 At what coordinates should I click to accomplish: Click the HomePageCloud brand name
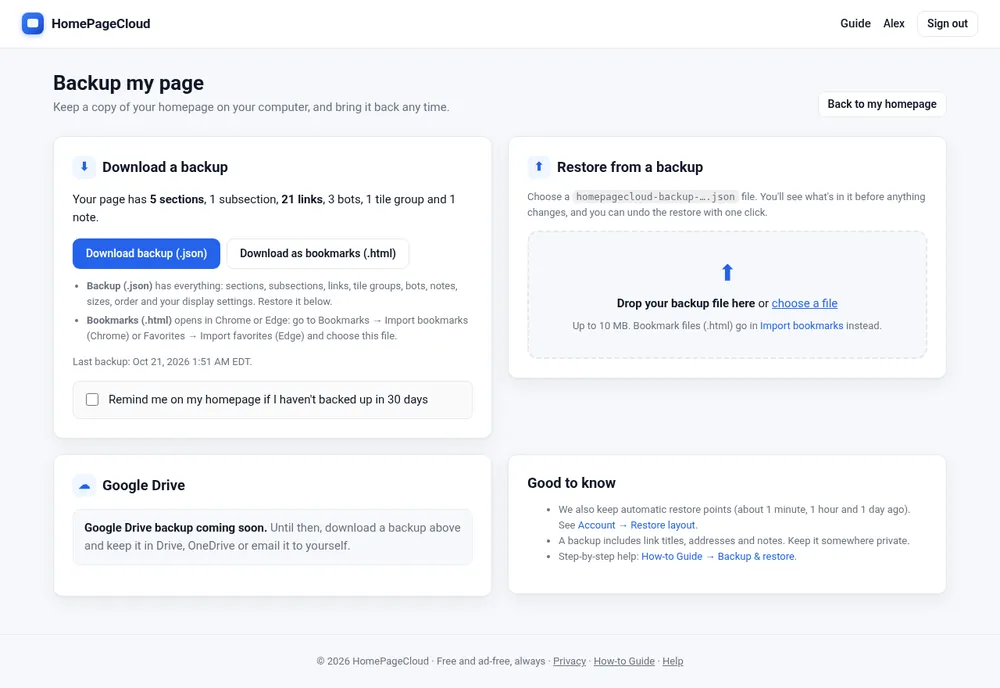[x=101, y=24]
